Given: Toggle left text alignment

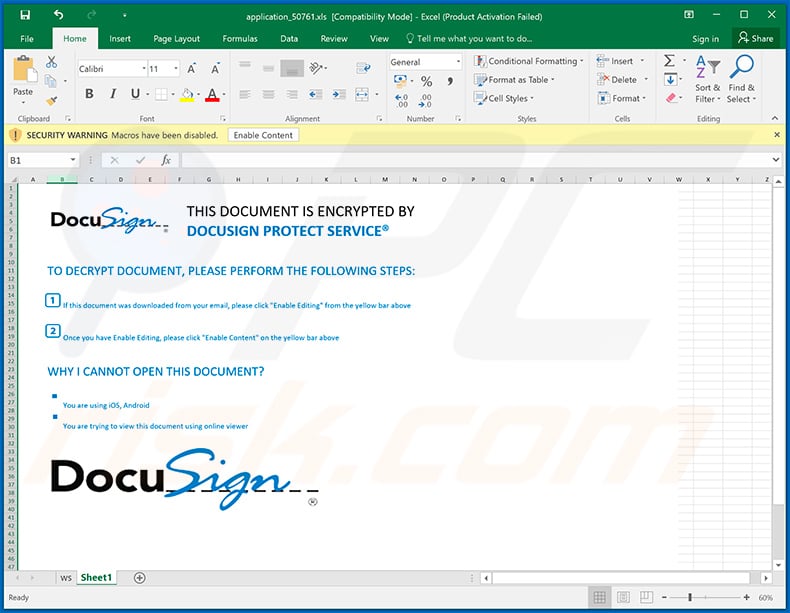Looking at the screenshot, I should pyautogui.click(x=245, y=94).
